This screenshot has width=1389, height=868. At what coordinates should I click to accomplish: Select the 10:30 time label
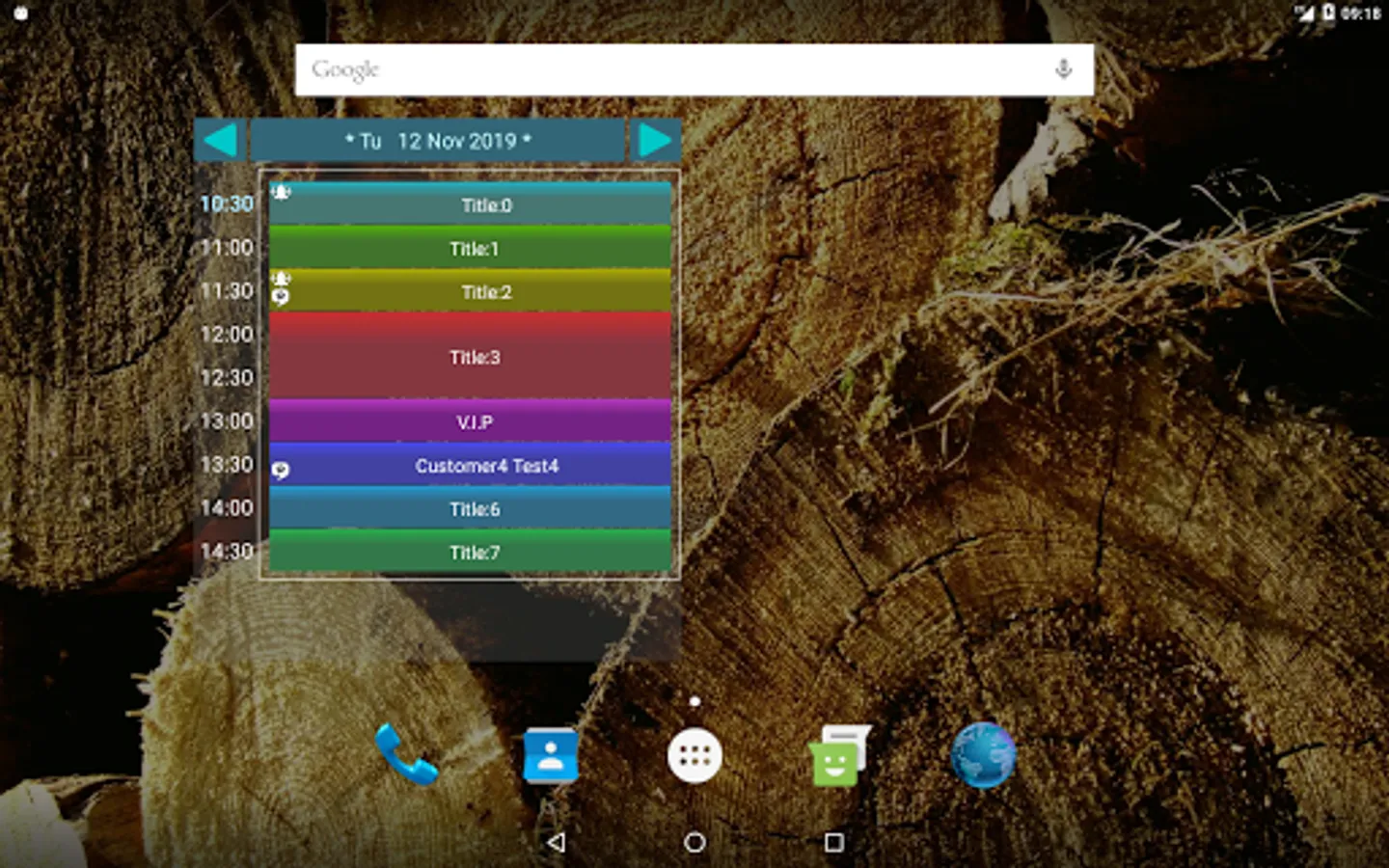pyautogui.click(x=227, y=203)
